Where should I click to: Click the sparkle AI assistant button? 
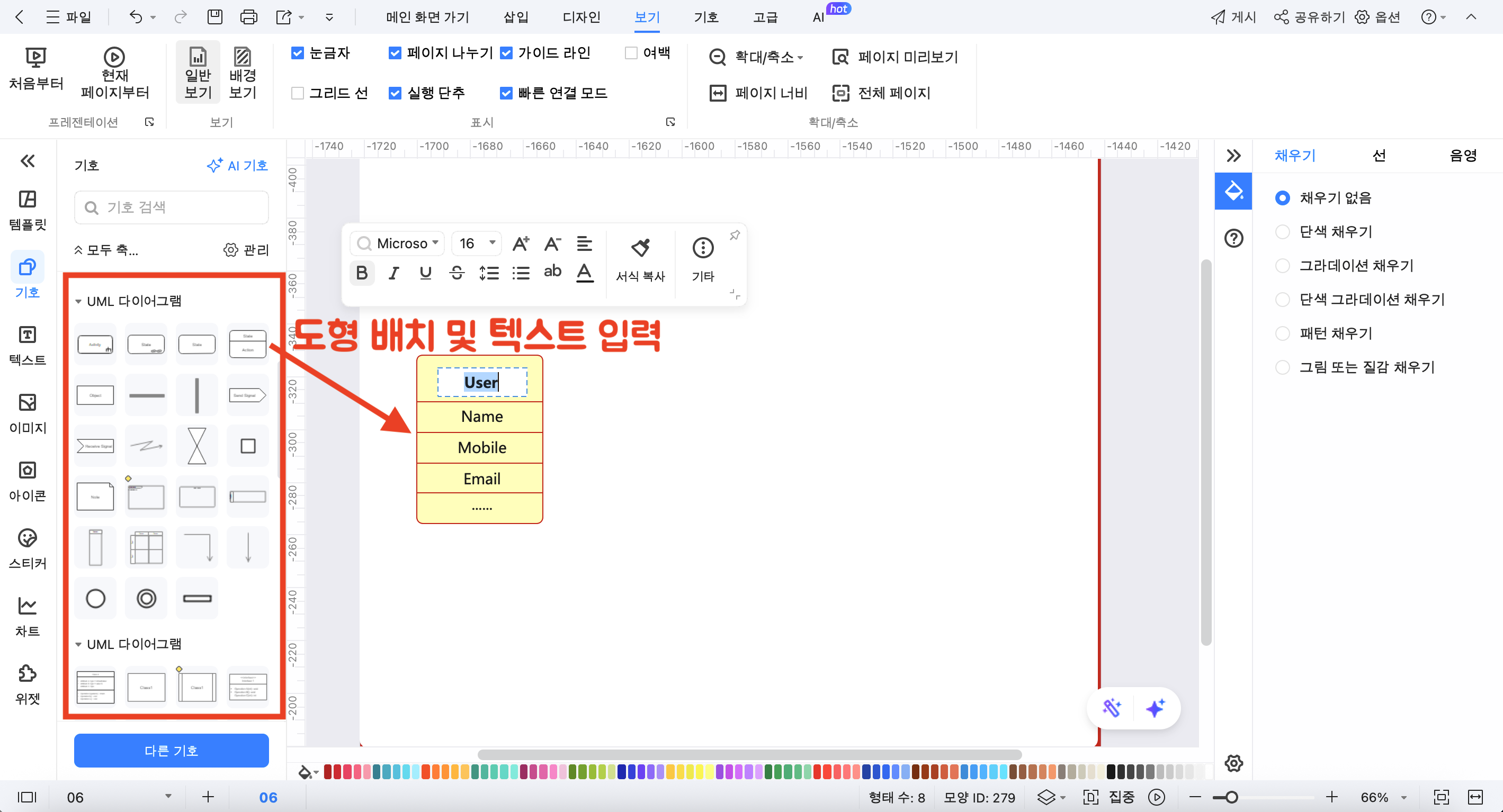click(1155, 708)
